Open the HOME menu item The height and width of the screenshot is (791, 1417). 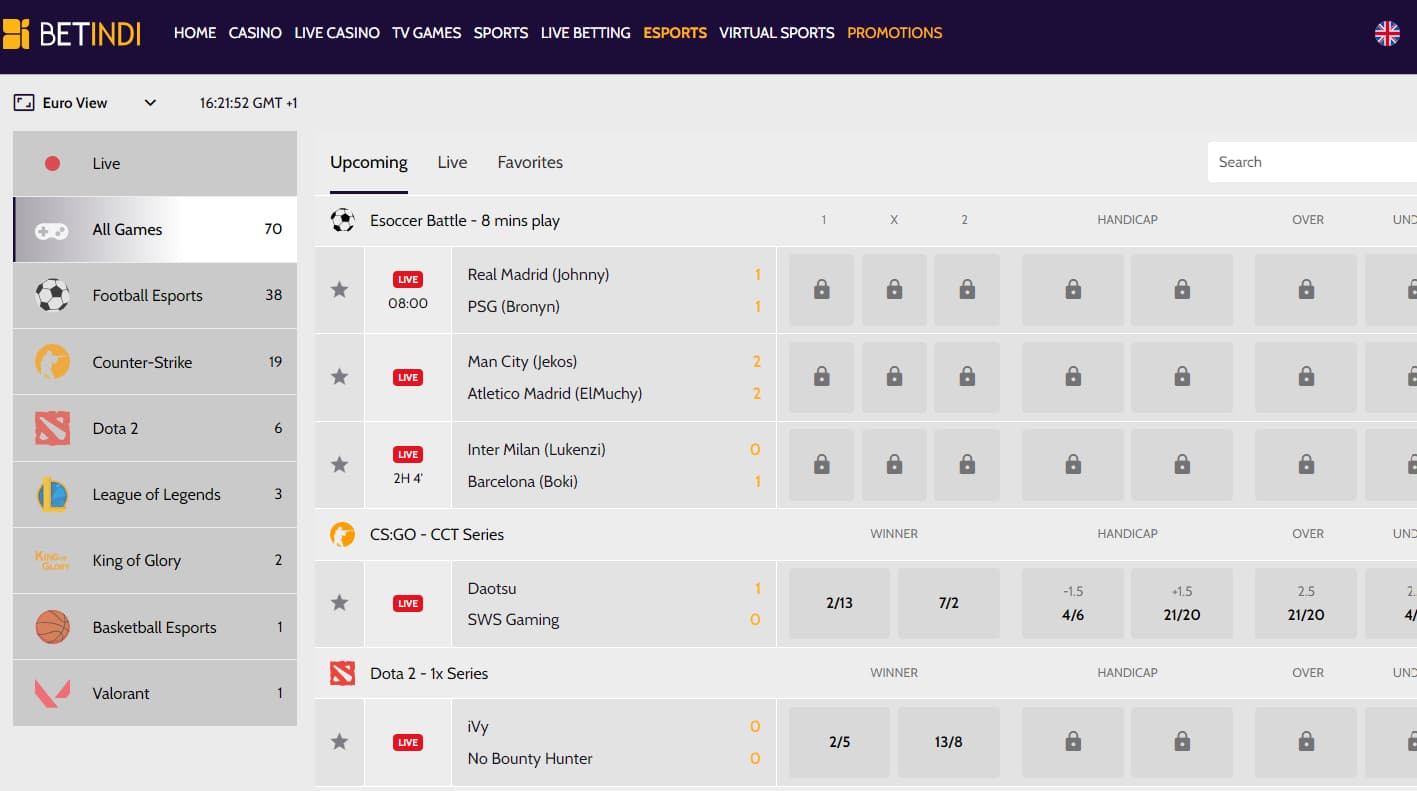coord(195,33)
